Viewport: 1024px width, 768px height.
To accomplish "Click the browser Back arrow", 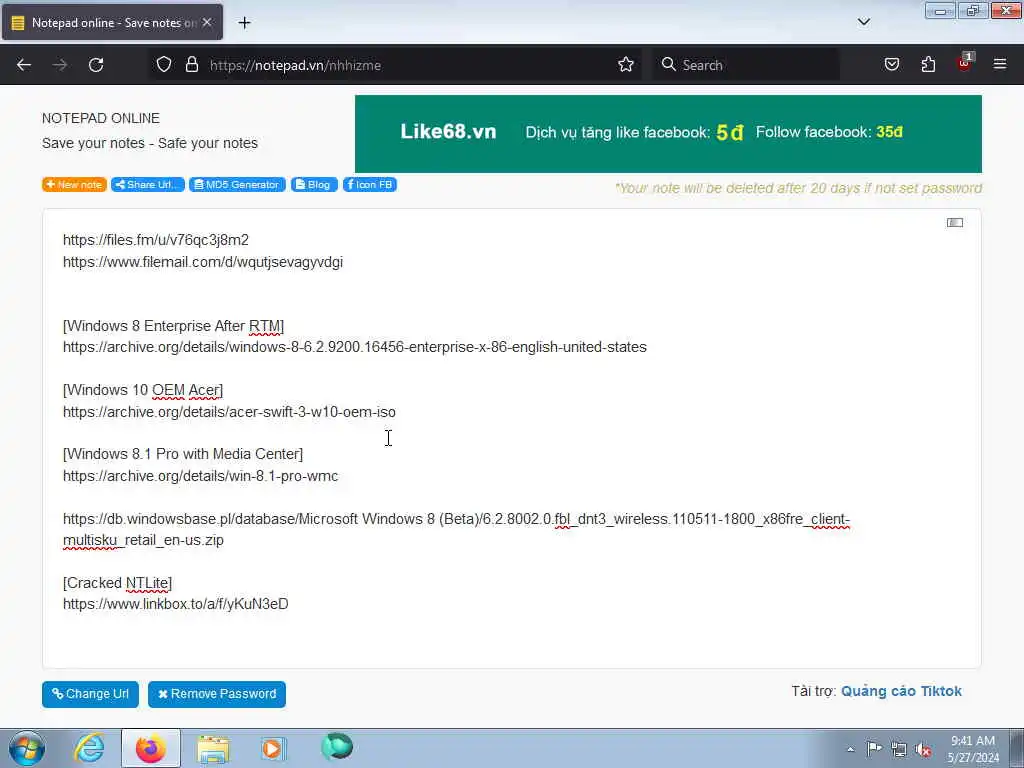I will 24,65.
